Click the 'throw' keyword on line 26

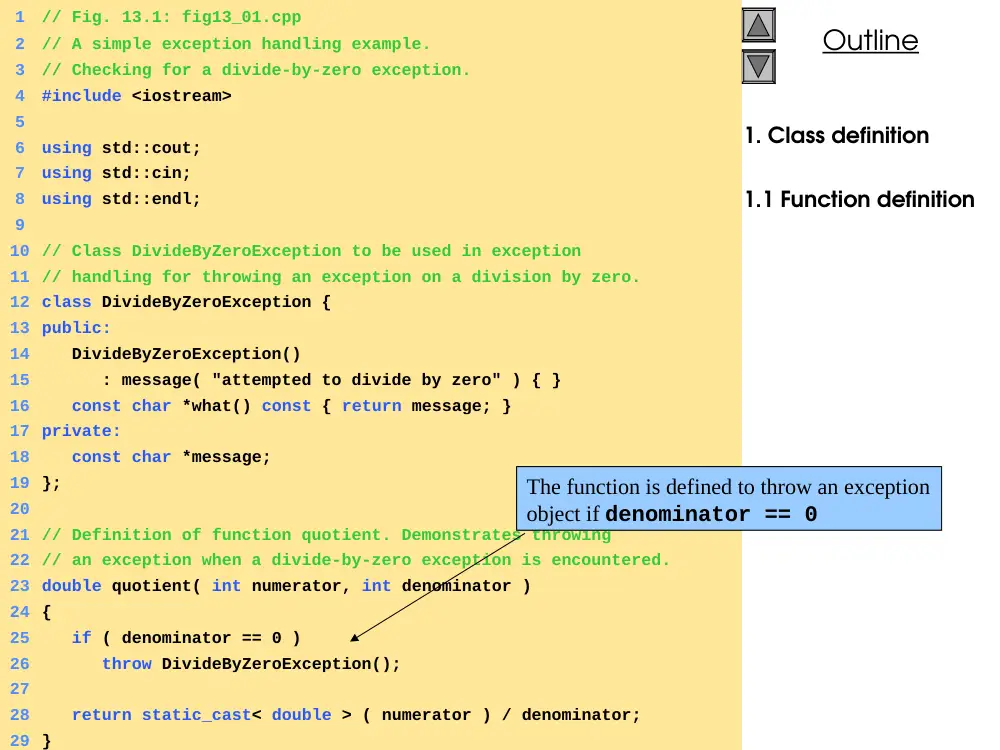[126, 663]
